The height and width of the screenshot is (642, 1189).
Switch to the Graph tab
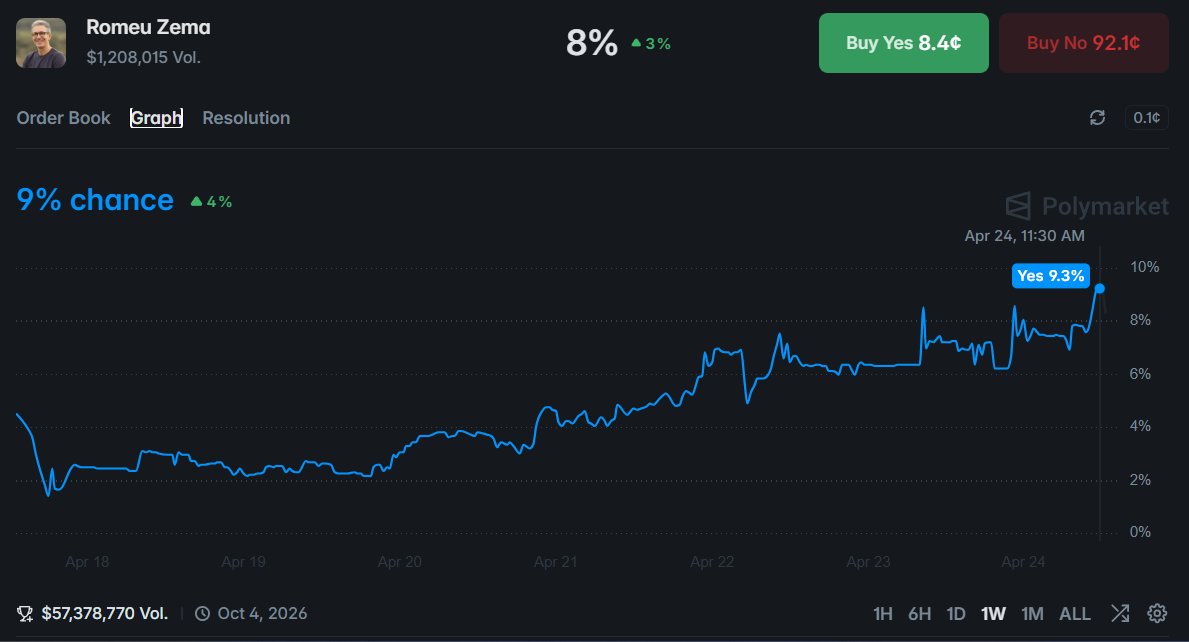click(156, 118)
